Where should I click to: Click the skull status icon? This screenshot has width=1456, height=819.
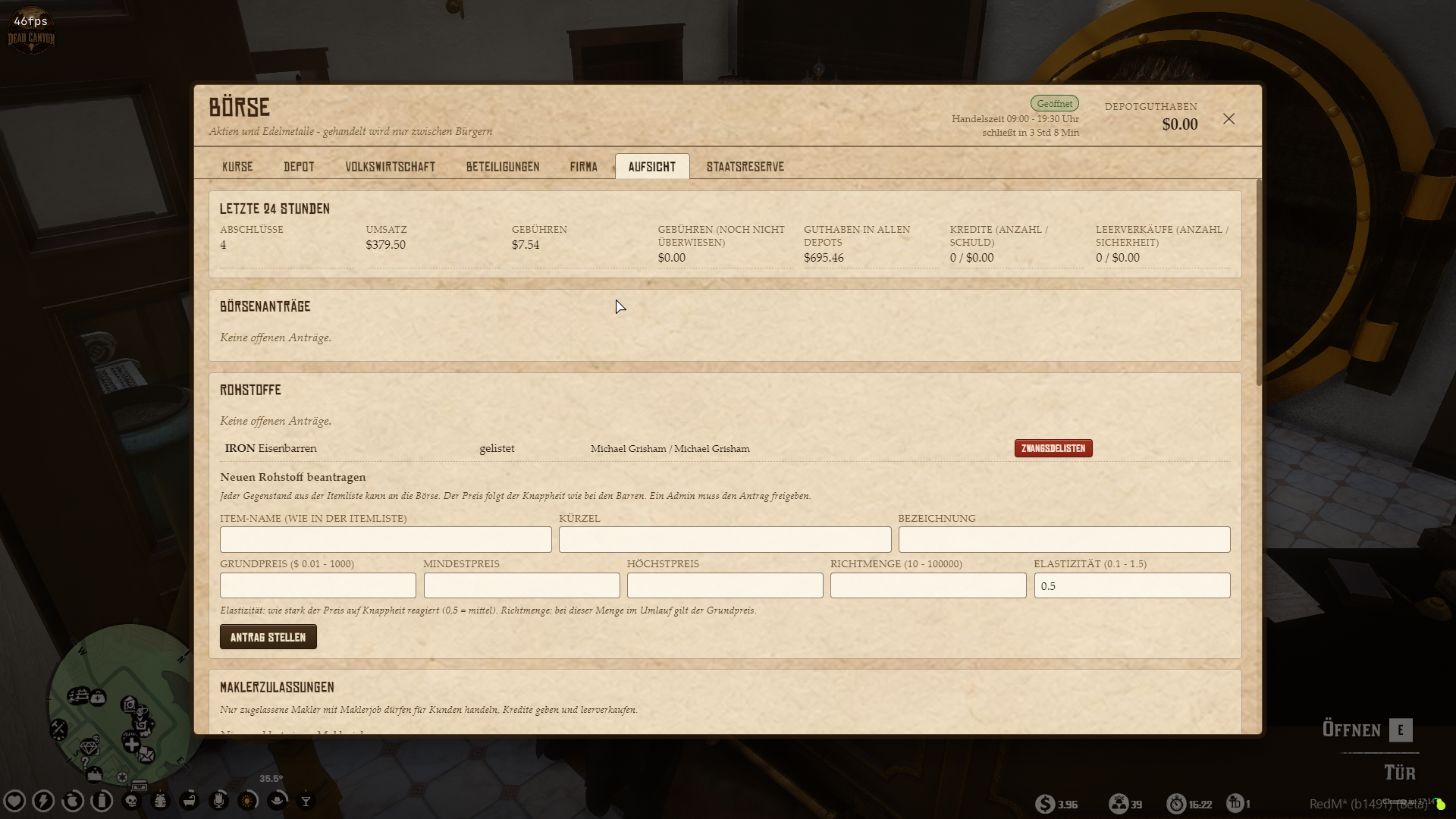point(131,801)
